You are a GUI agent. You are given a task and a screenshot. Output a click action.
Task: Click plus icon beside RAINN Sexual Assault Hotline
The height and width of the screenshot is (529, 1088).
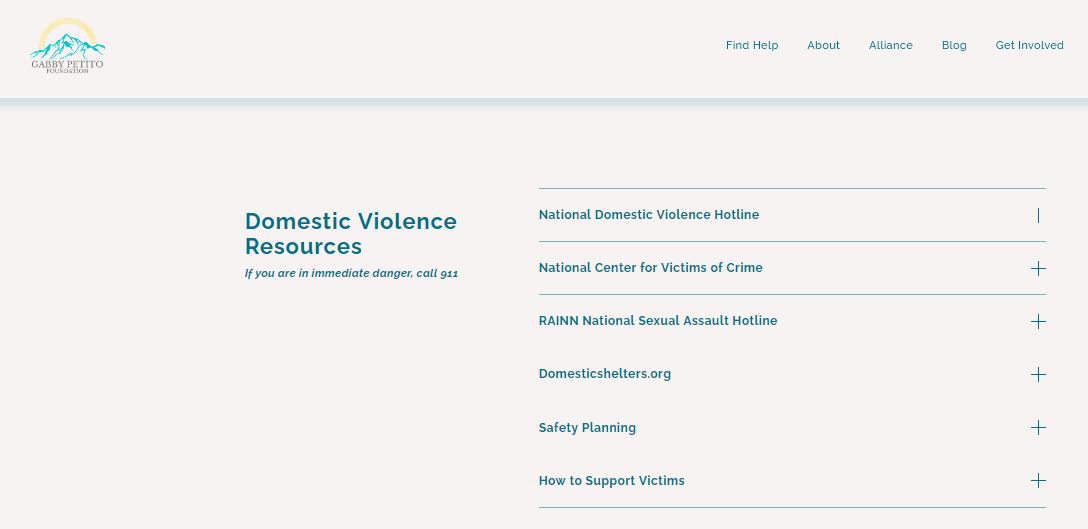coord(1038,321)
